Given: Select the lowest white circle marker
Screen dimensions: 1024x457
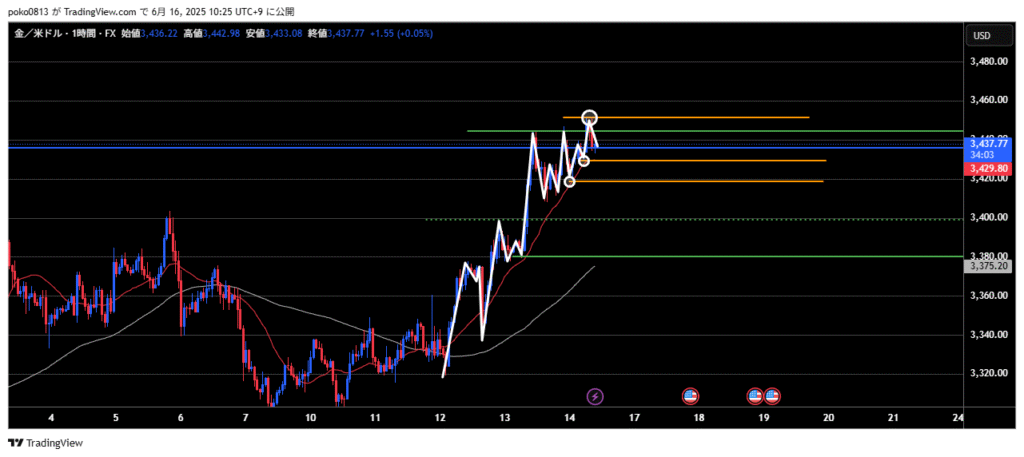Looking at the screenshot, I should point(570,181).
